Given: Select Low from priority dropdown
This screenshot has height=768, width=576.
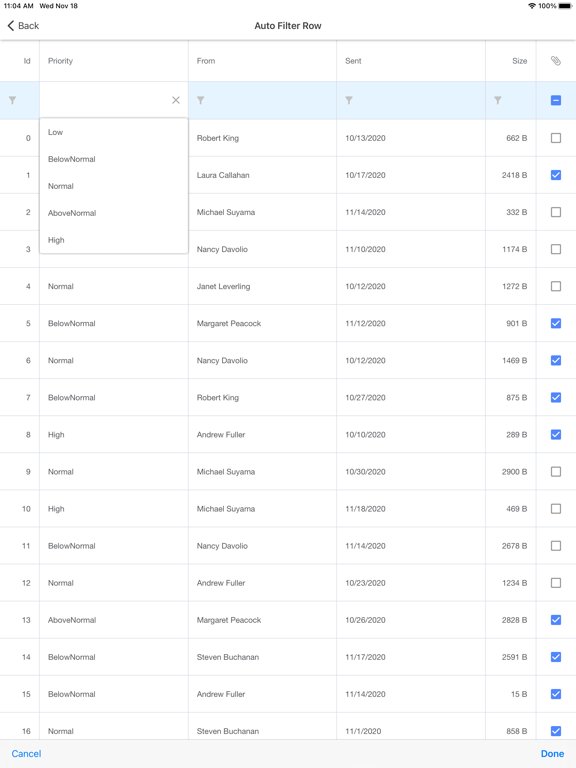Looking at the screenshot, I should coord(114,132).
